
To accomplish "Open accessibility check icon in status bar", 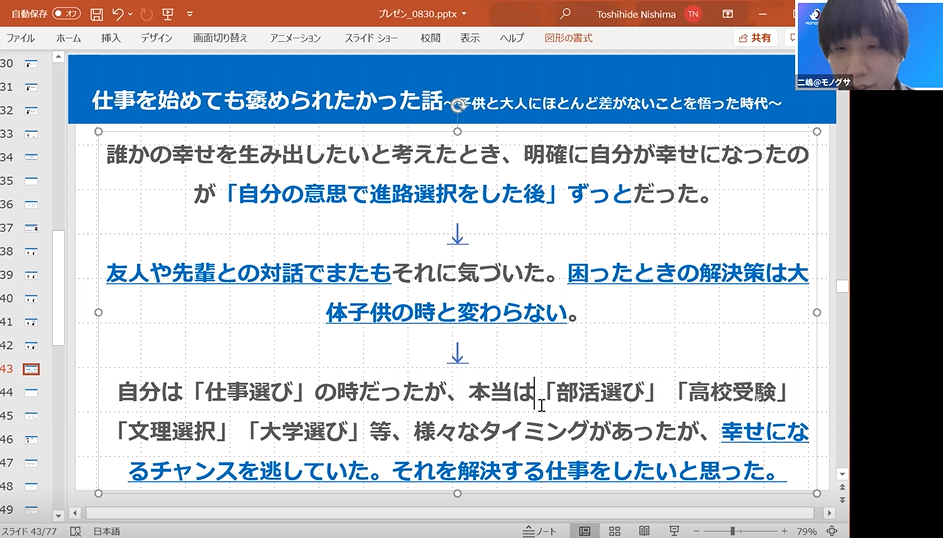I will [76, 531].
